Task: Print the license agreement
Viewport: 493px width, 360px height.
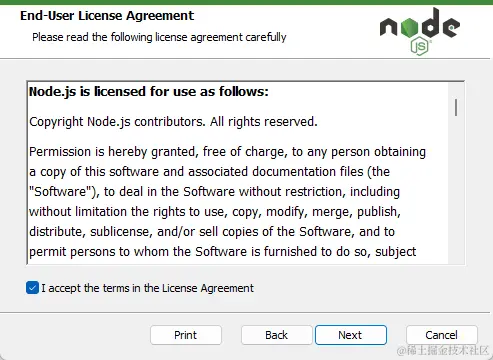Action: coord(186,335)
